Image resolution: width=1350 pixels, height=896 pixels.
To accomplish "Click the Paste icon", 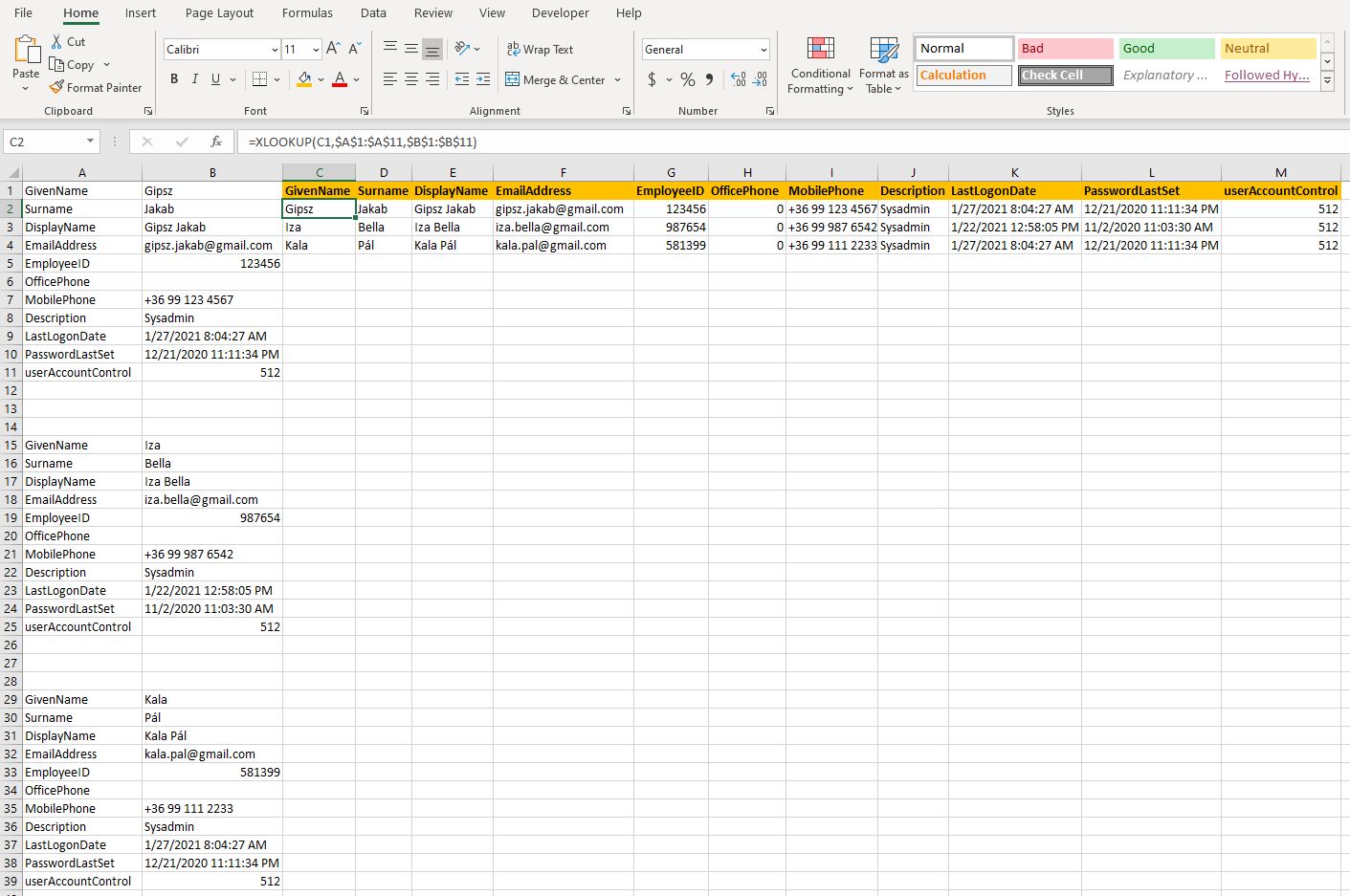I will (27, 49).
